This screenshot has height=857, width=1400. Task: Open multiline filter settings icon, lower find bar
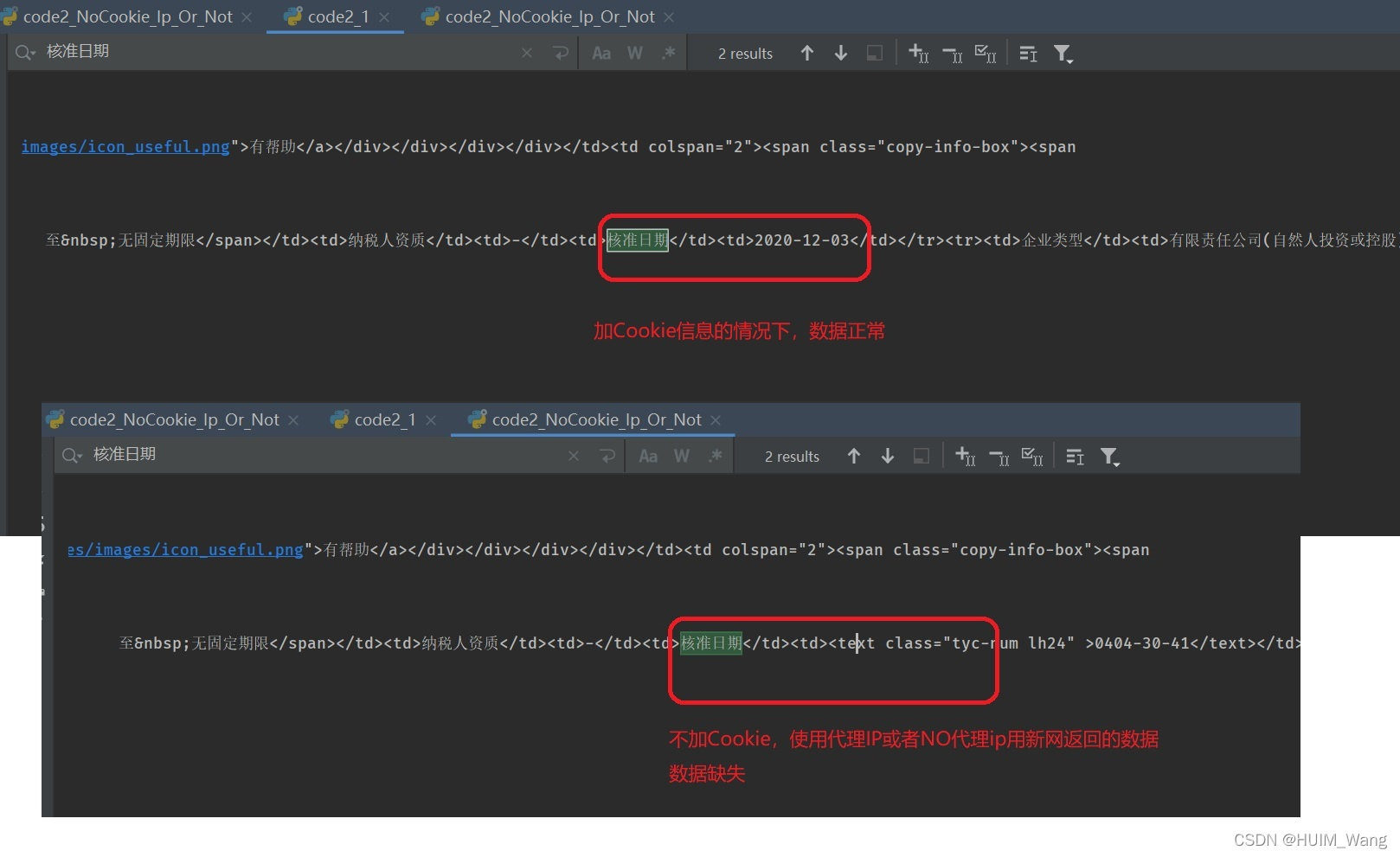coord(1075,456)
